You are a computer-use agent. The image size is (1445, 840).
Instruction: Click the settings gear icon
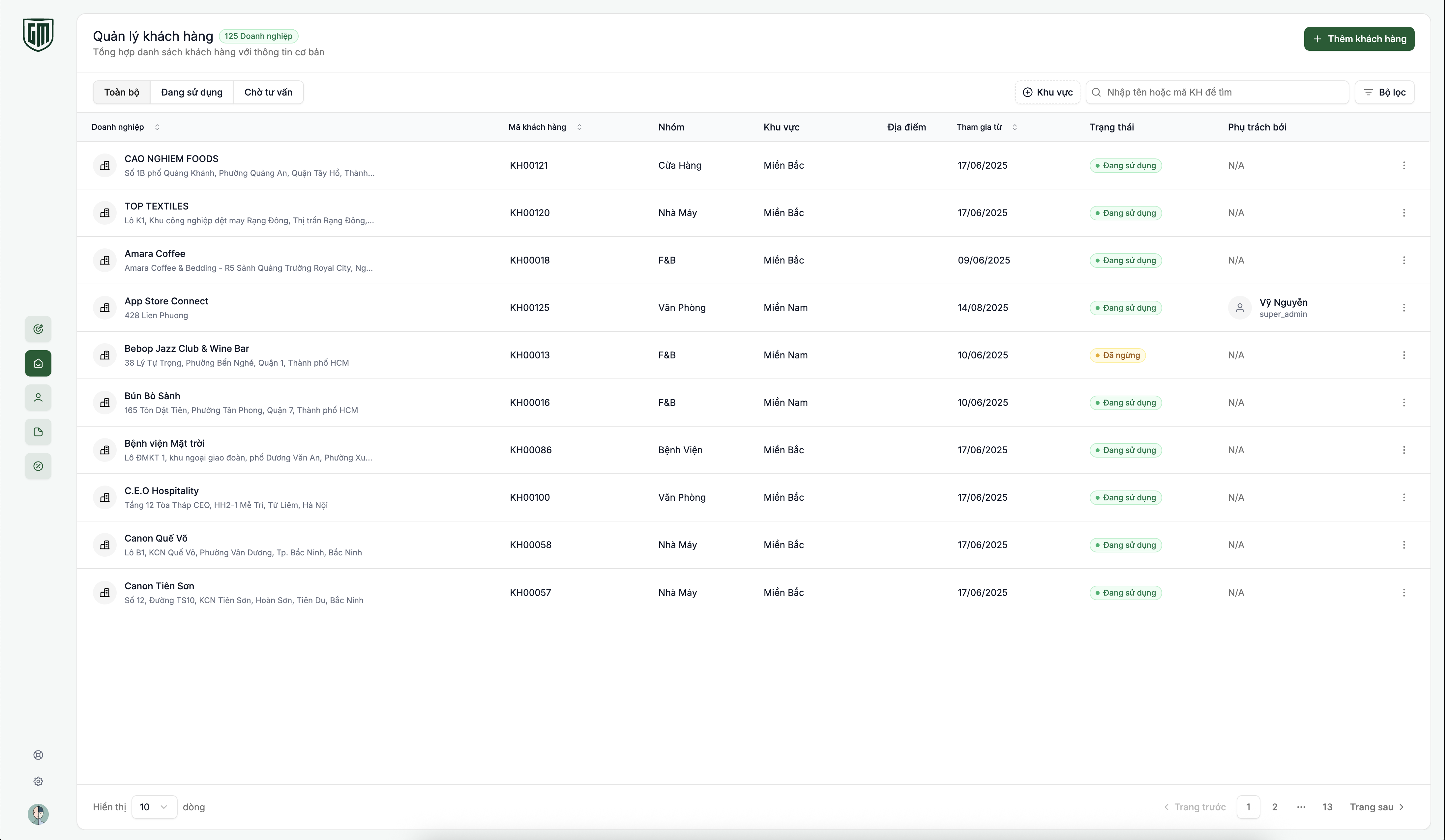[38, 782]
